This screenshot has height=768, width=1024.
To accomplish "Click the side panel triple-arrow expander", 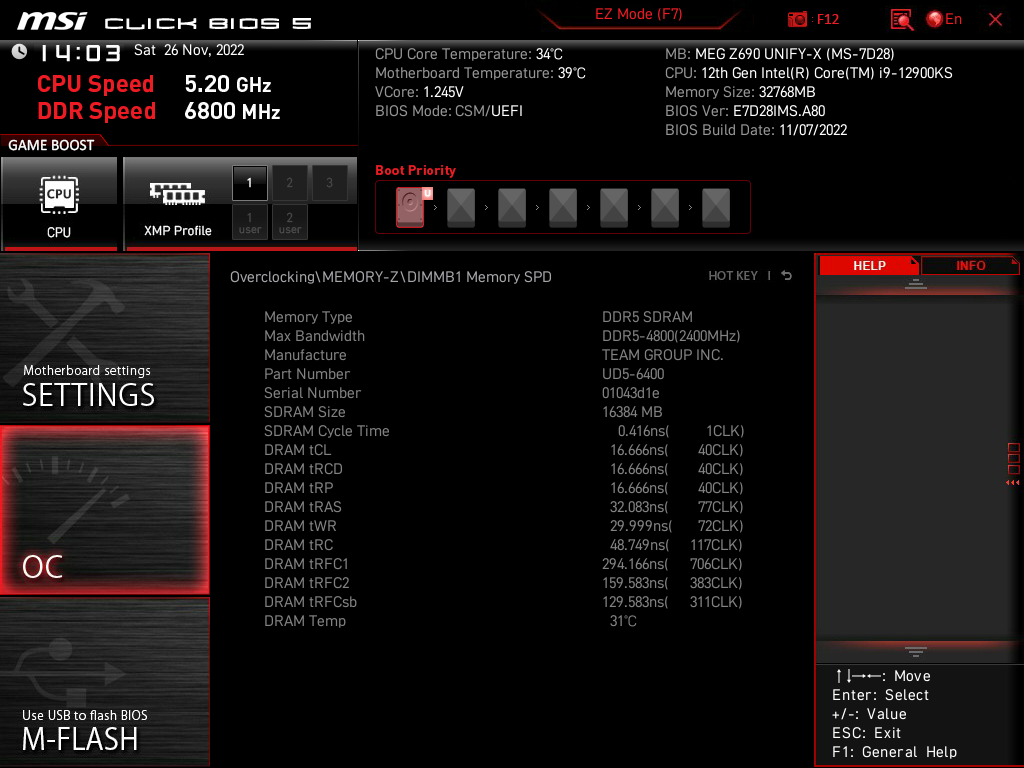I will click(1012, 483).
